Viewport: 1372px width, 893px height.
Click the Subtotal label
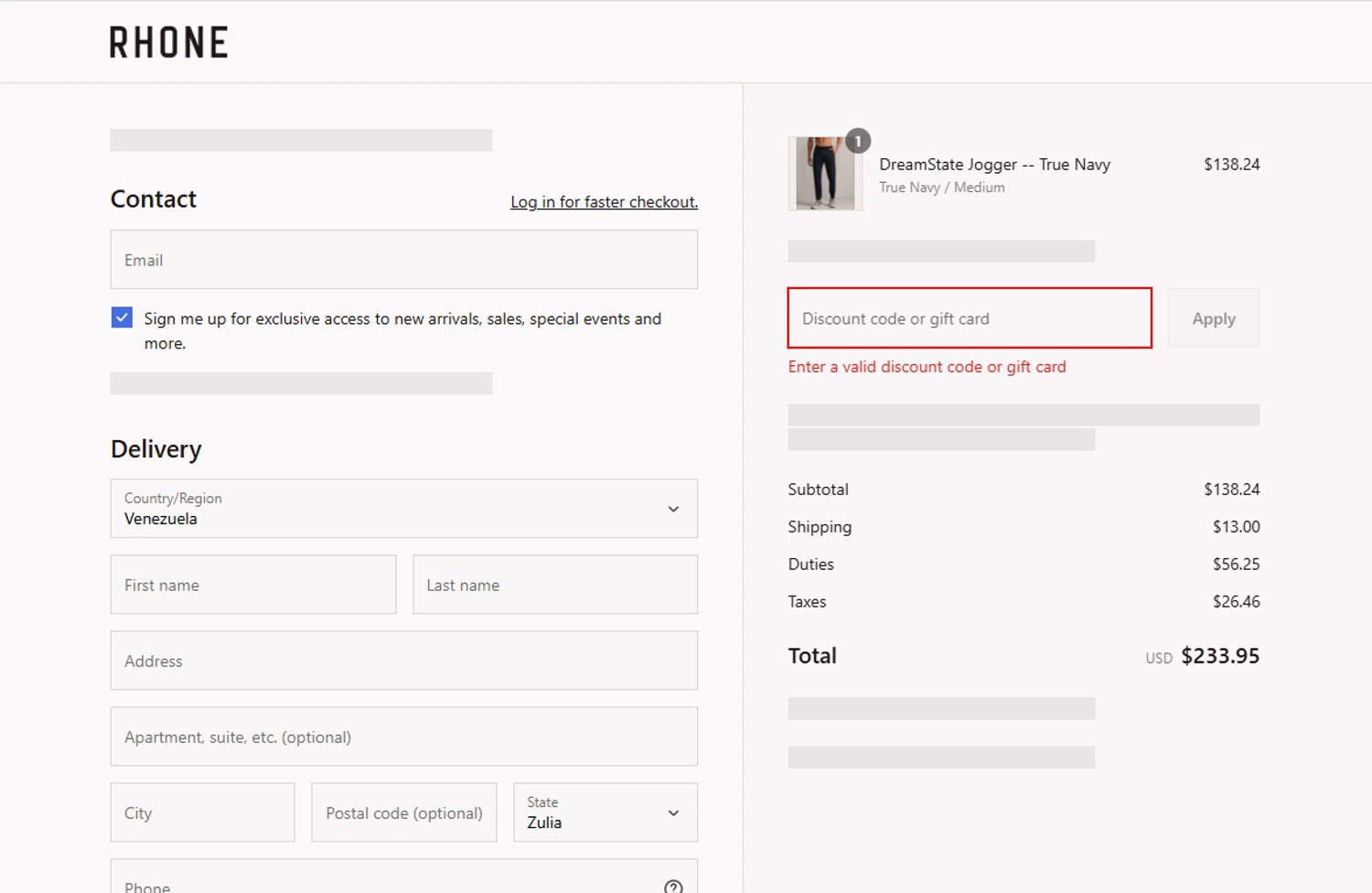(819, 490)
